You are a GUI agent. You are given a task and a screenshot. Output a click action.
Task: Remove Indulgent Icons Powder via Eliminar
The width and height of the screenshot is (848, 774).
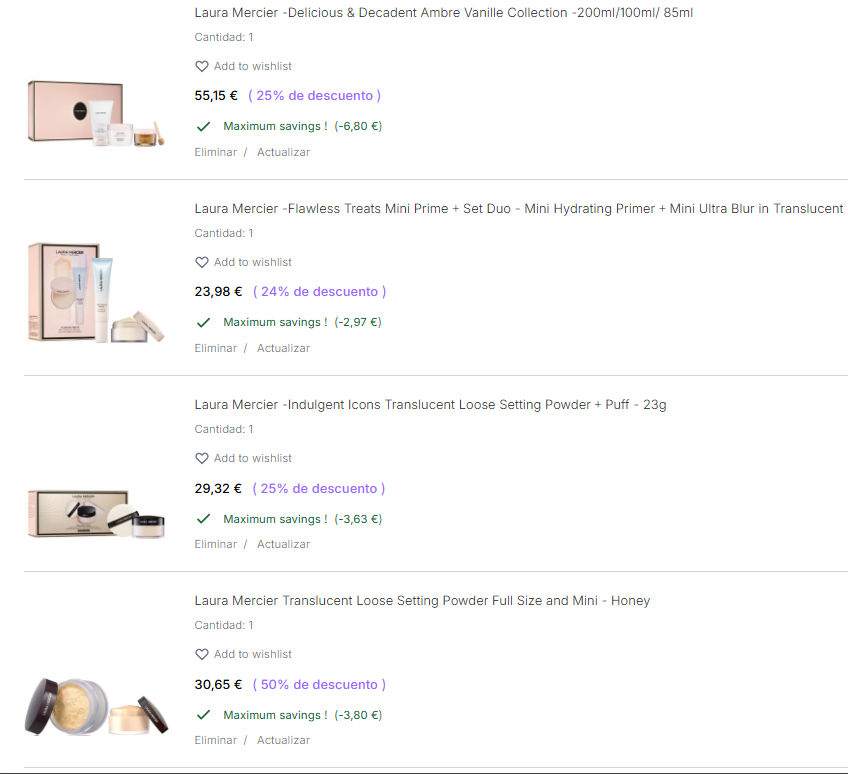pos(216,544)
